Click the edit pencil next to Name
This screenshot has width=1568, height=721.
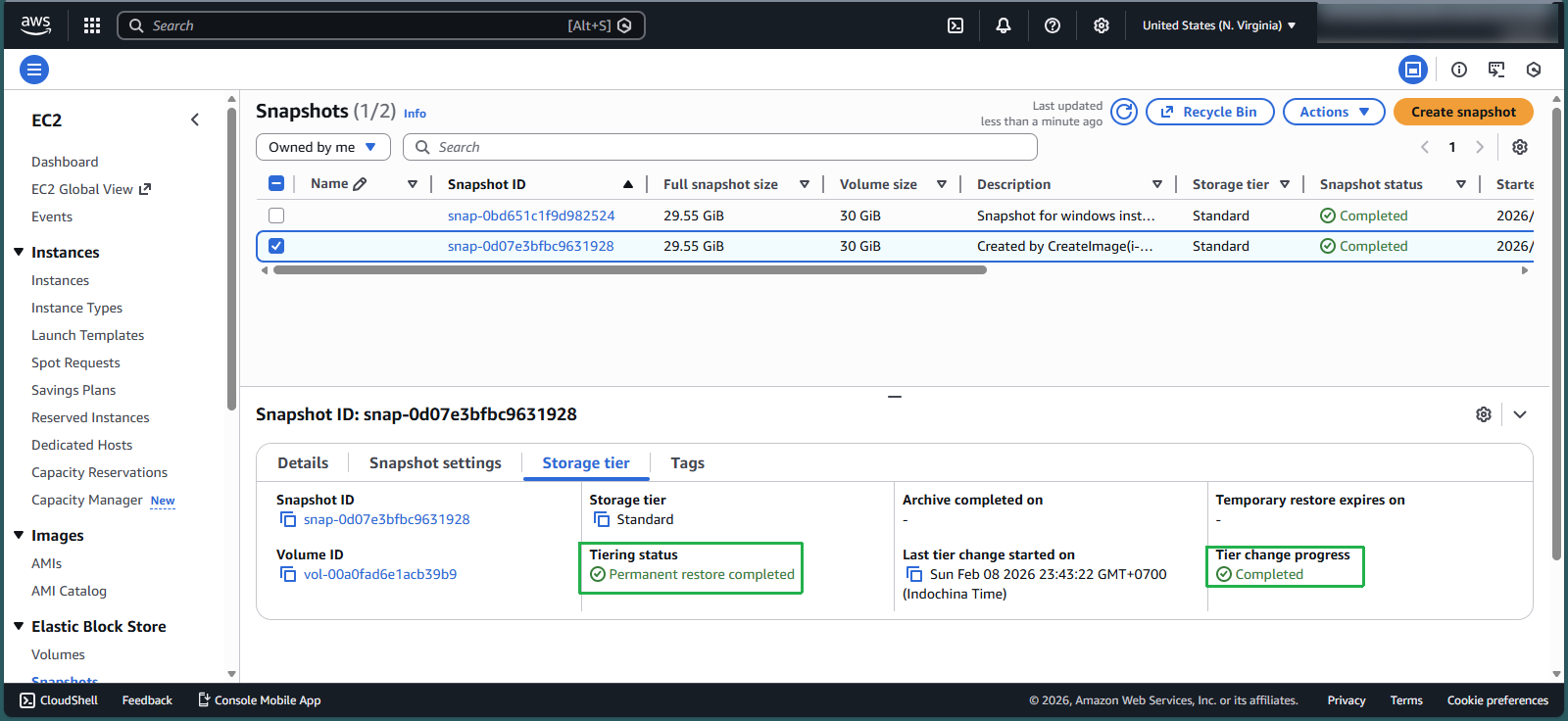pyautogui.click(x=360, y=184)
